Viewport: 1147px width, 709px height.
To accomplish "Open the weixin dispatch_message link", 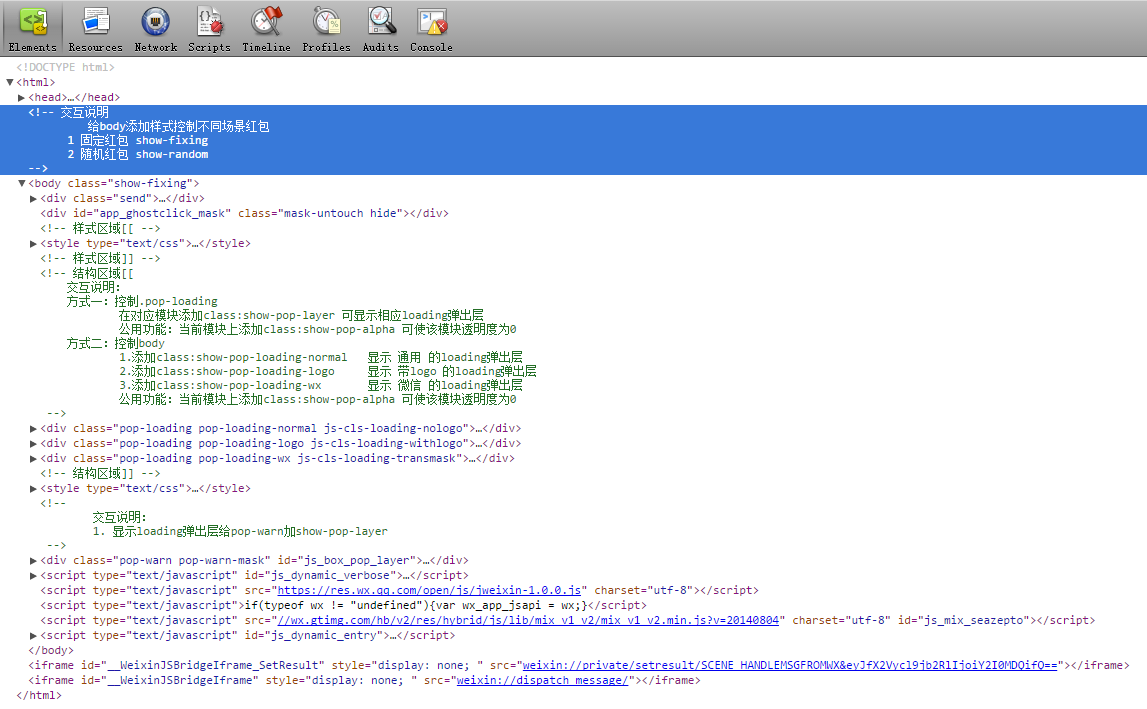I will 542,680.
